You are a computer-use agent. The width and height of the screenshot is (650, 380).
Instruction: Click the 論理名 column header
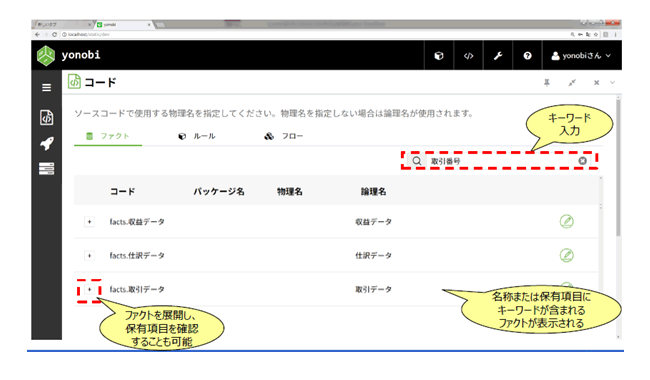pos(373,191)
